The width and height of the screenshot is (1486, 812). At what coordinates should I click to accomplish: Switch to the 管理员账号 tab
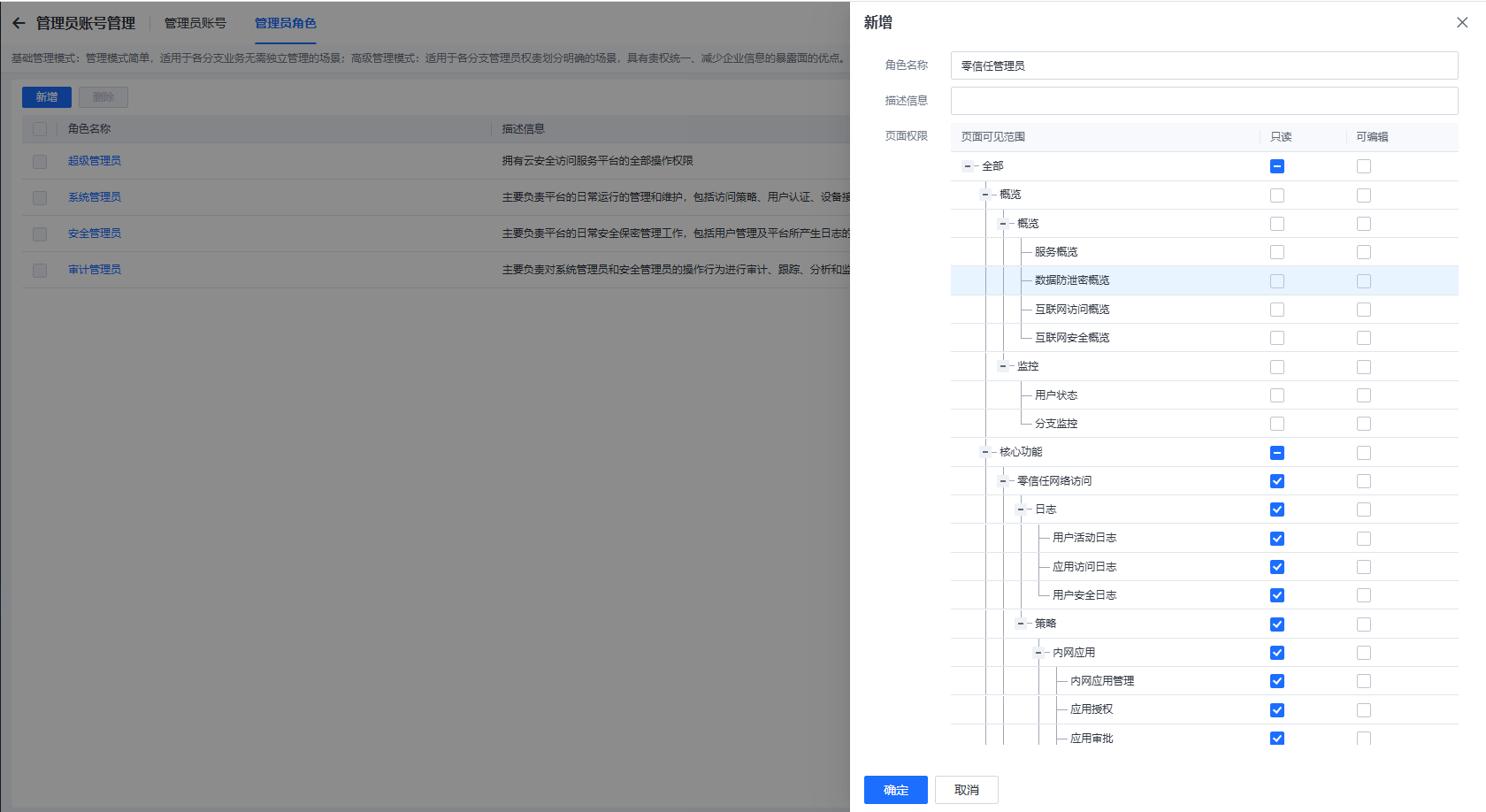tap(195, 23)
